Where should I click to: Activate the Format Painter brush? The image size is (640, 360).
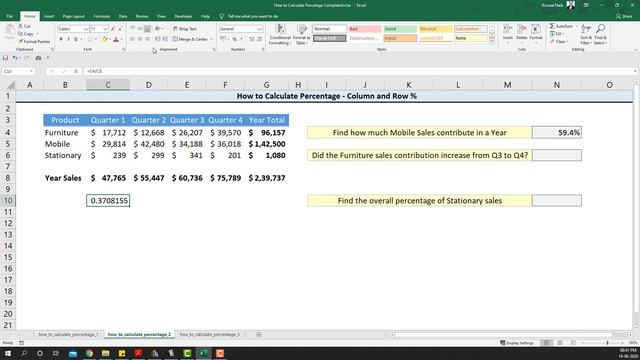34,42
